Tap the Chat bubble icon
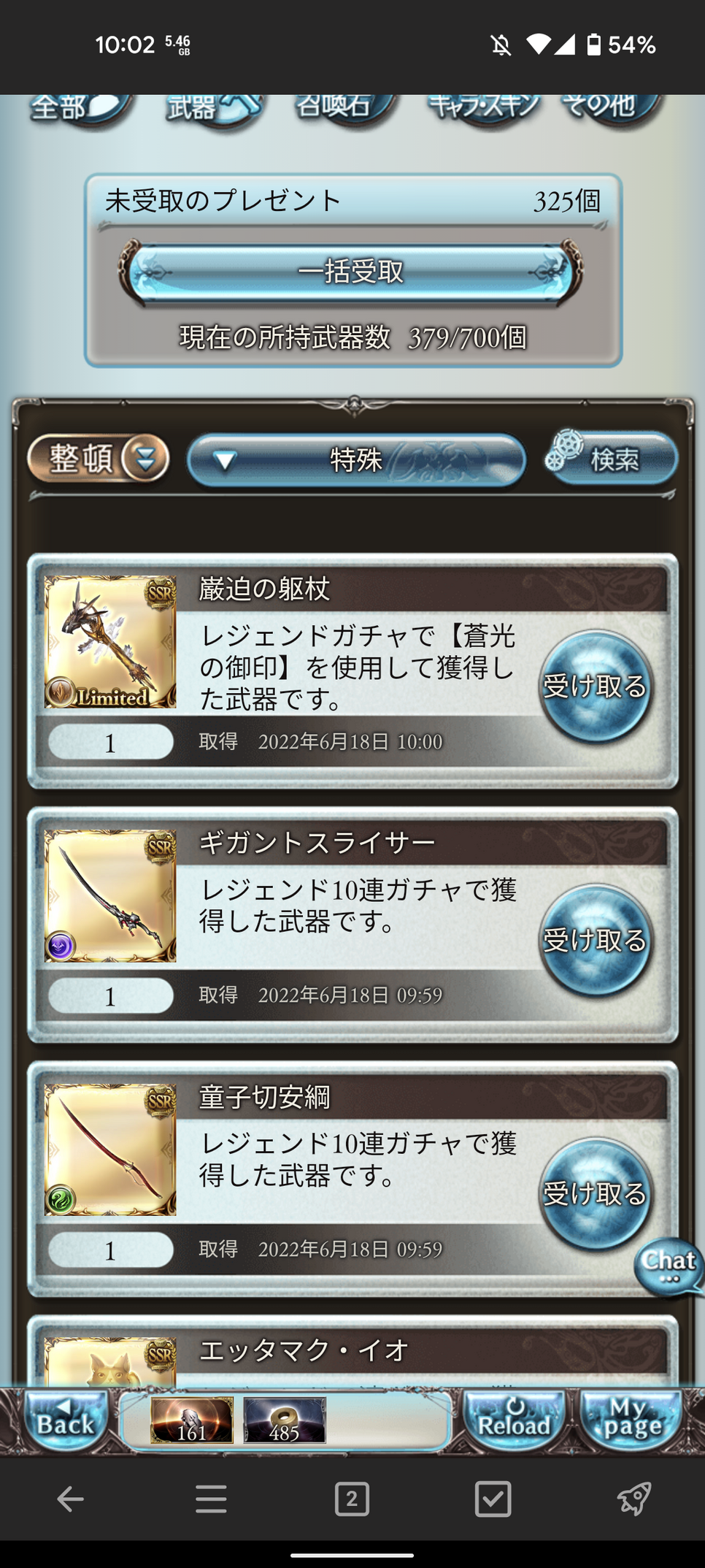The width and height of the screenshot is (705, 1568). [x=669, y=1267]
